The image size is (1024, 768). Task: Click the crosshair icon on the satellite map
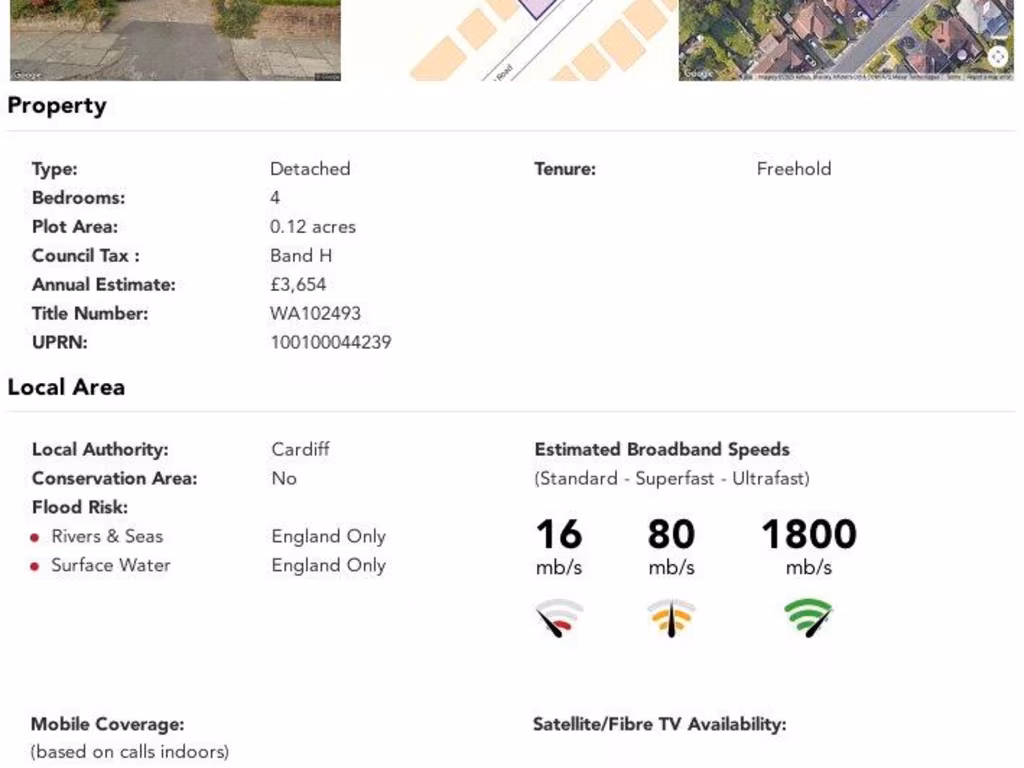coord(997,57)
